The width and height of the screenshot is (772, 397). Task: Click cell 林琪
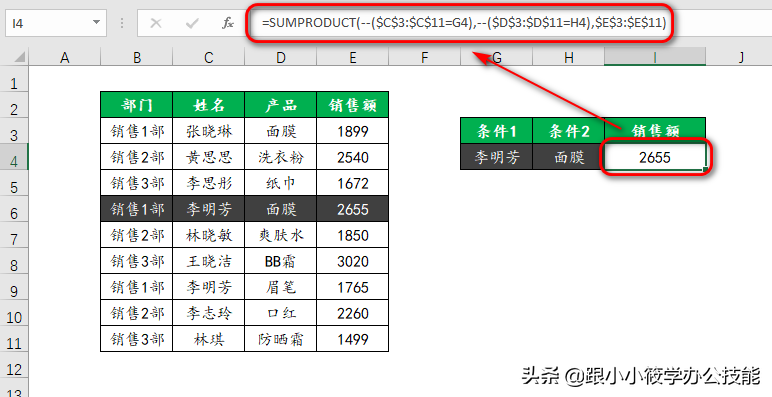click(x=208, y=339)
